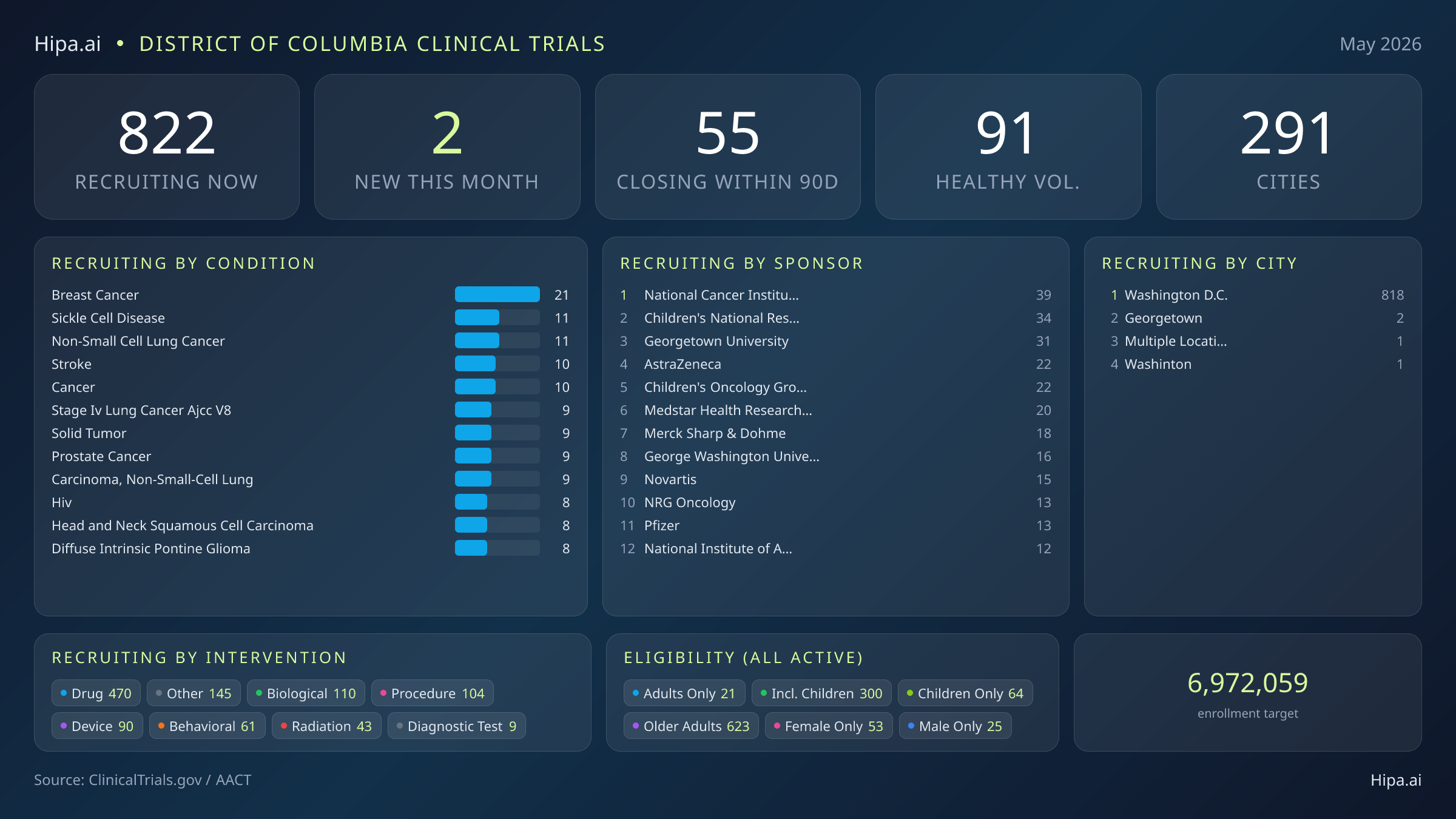Click Carcinoma, Non-Small-Cell Lung row
1456x819 pixels.
point(311,479)
